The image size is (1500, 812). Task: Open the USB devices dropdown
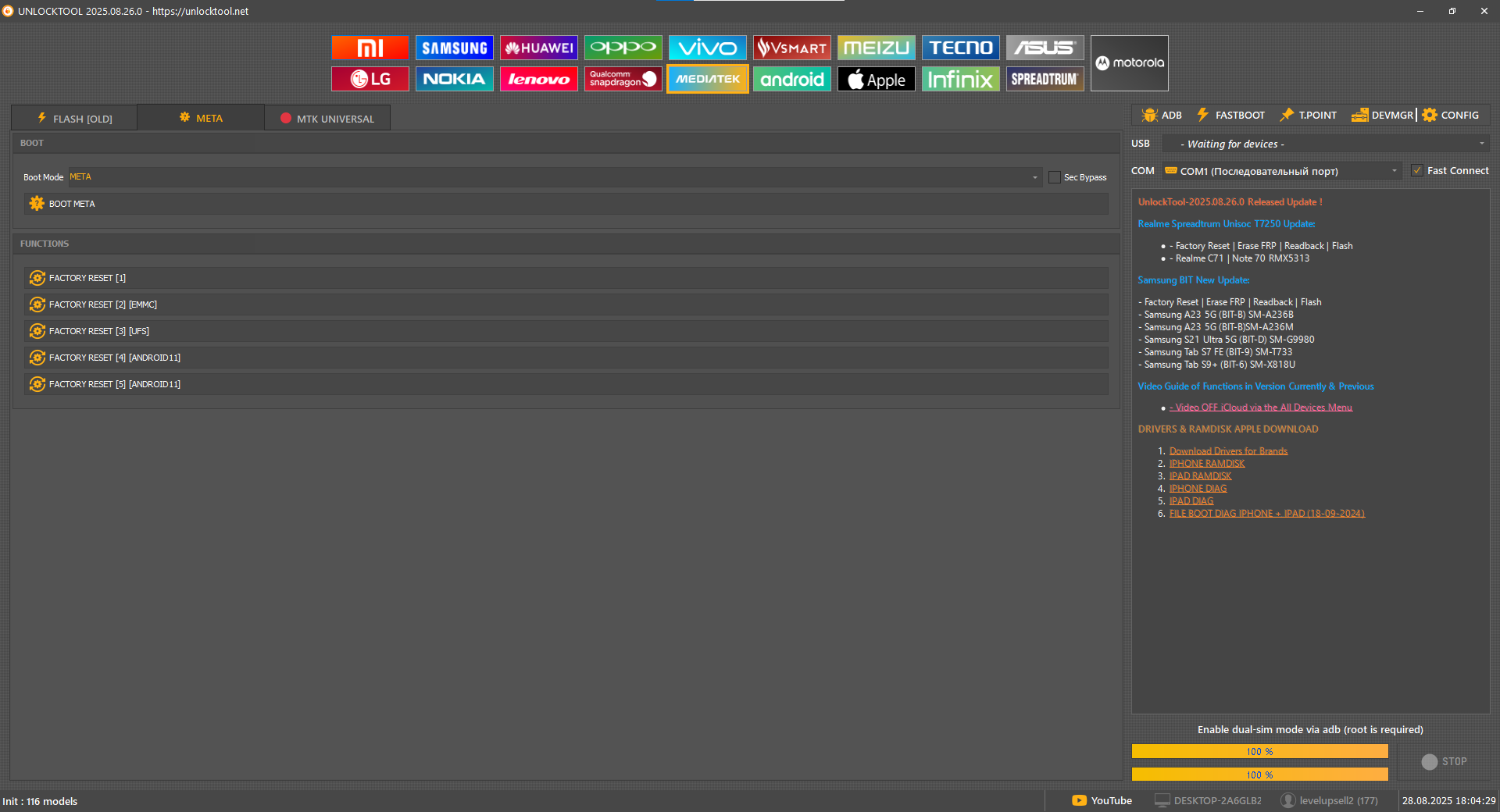(x=1481, y=144)
